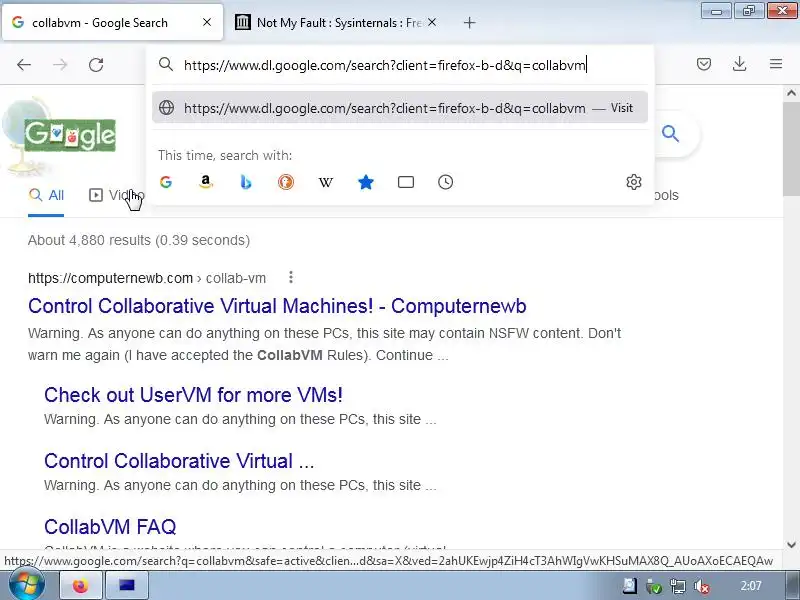Open the Windows Start menu orb
Screen dimensions: 800x600
(x=27, y=585)
